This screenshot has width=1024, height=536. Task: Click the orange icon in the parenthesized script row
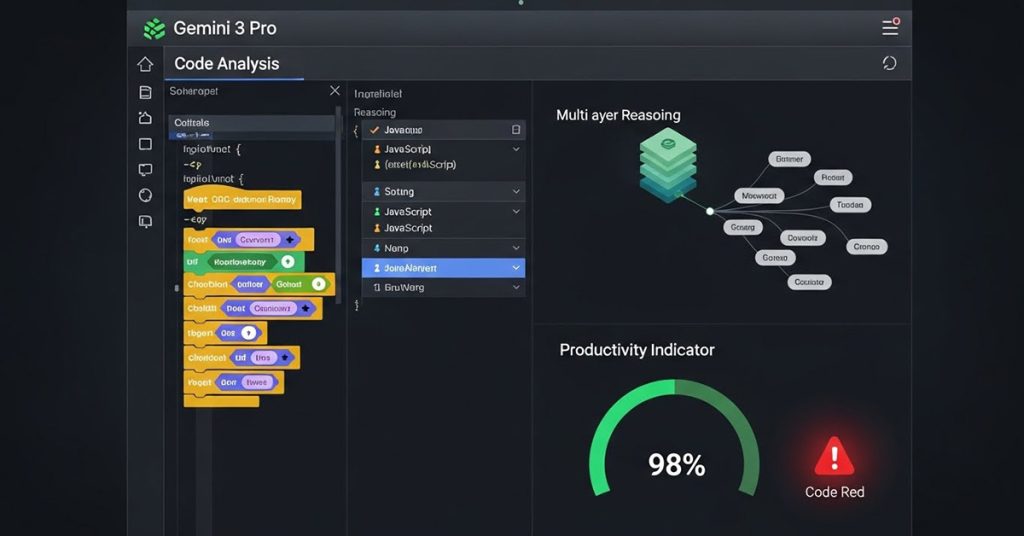[x=377, y=165]
